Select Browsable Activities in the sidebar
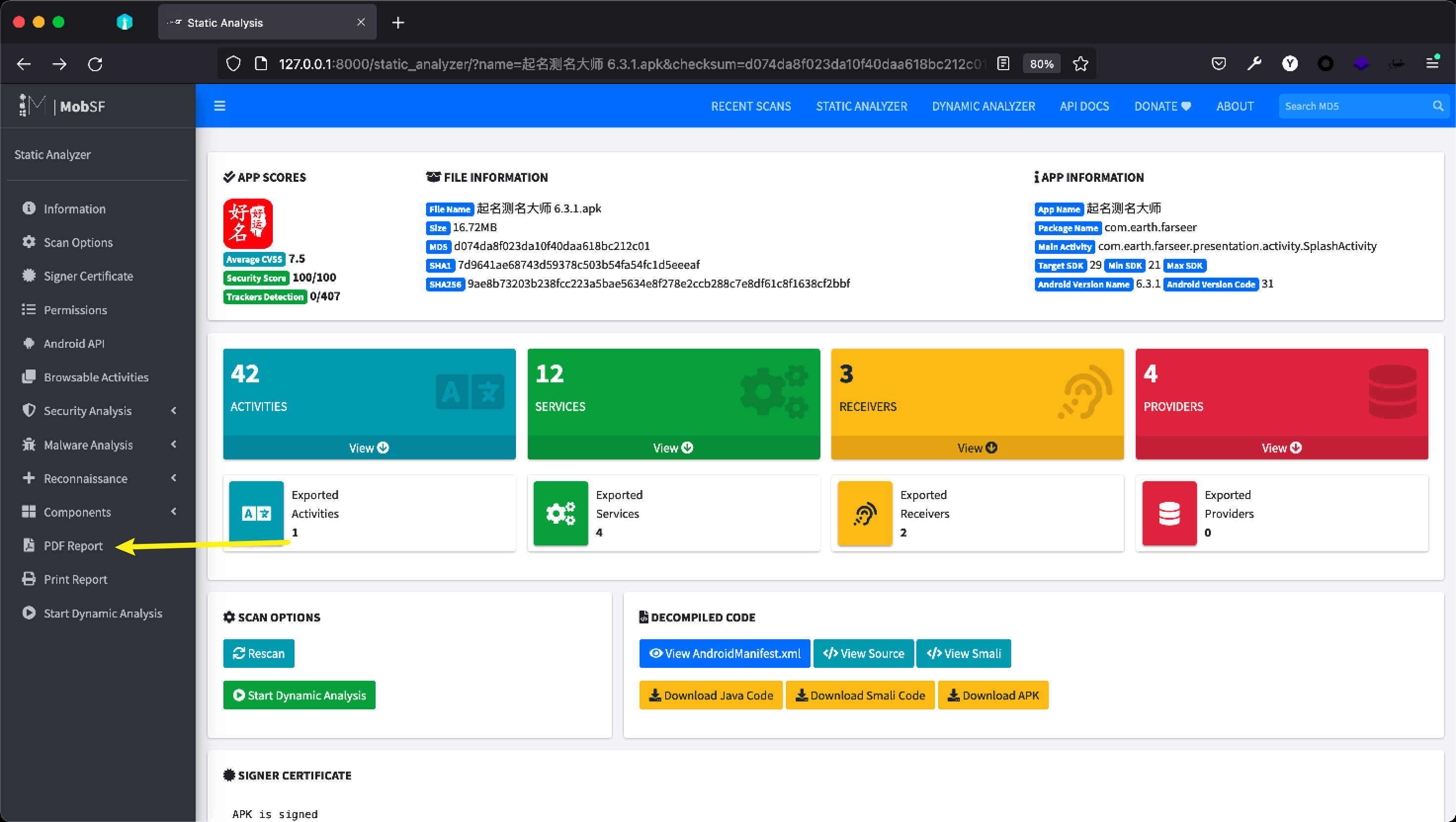 tap(96, 377)
